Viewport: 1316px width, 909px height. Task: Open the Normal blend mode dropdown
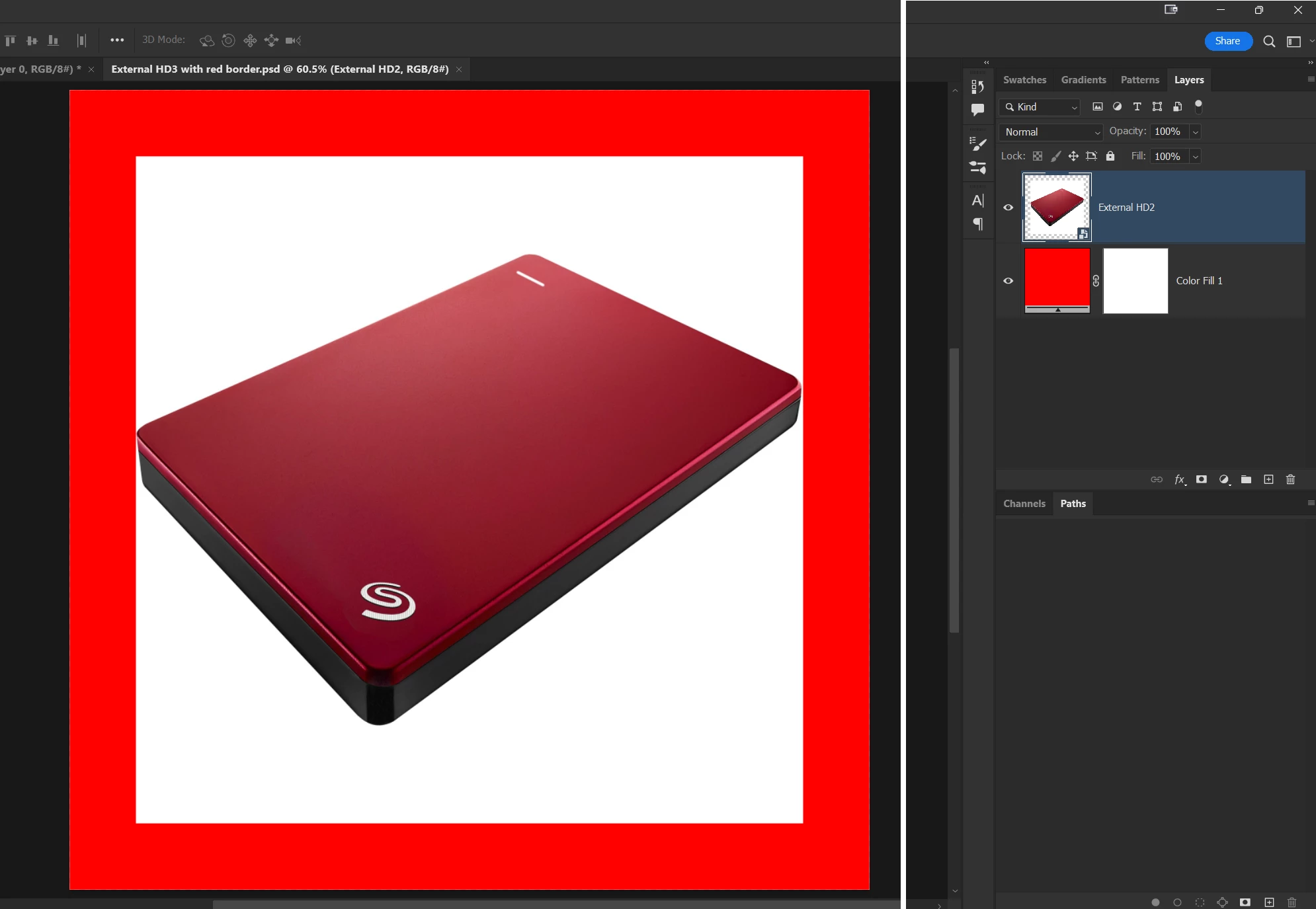tap(1051, 132)
